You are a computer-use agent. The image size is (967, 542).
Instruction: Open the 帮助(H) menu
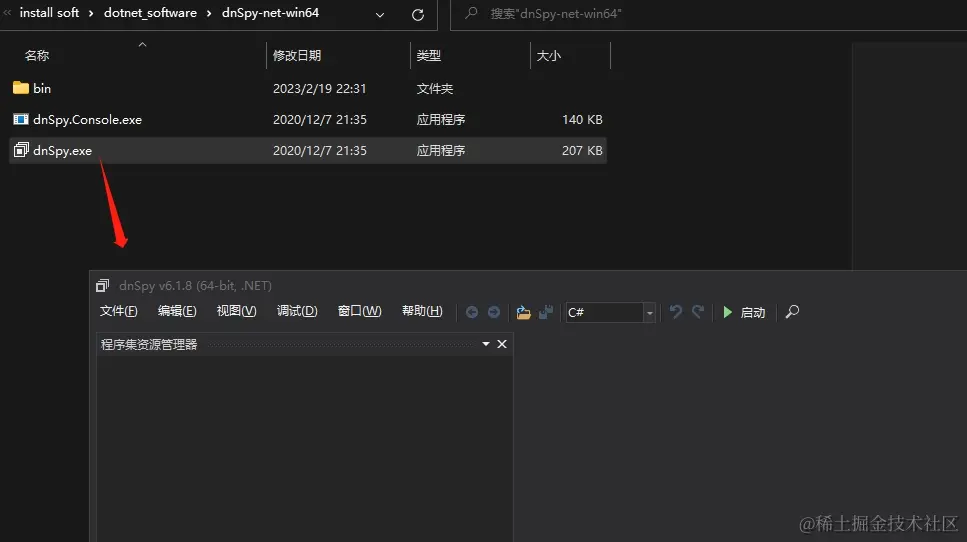422,311
